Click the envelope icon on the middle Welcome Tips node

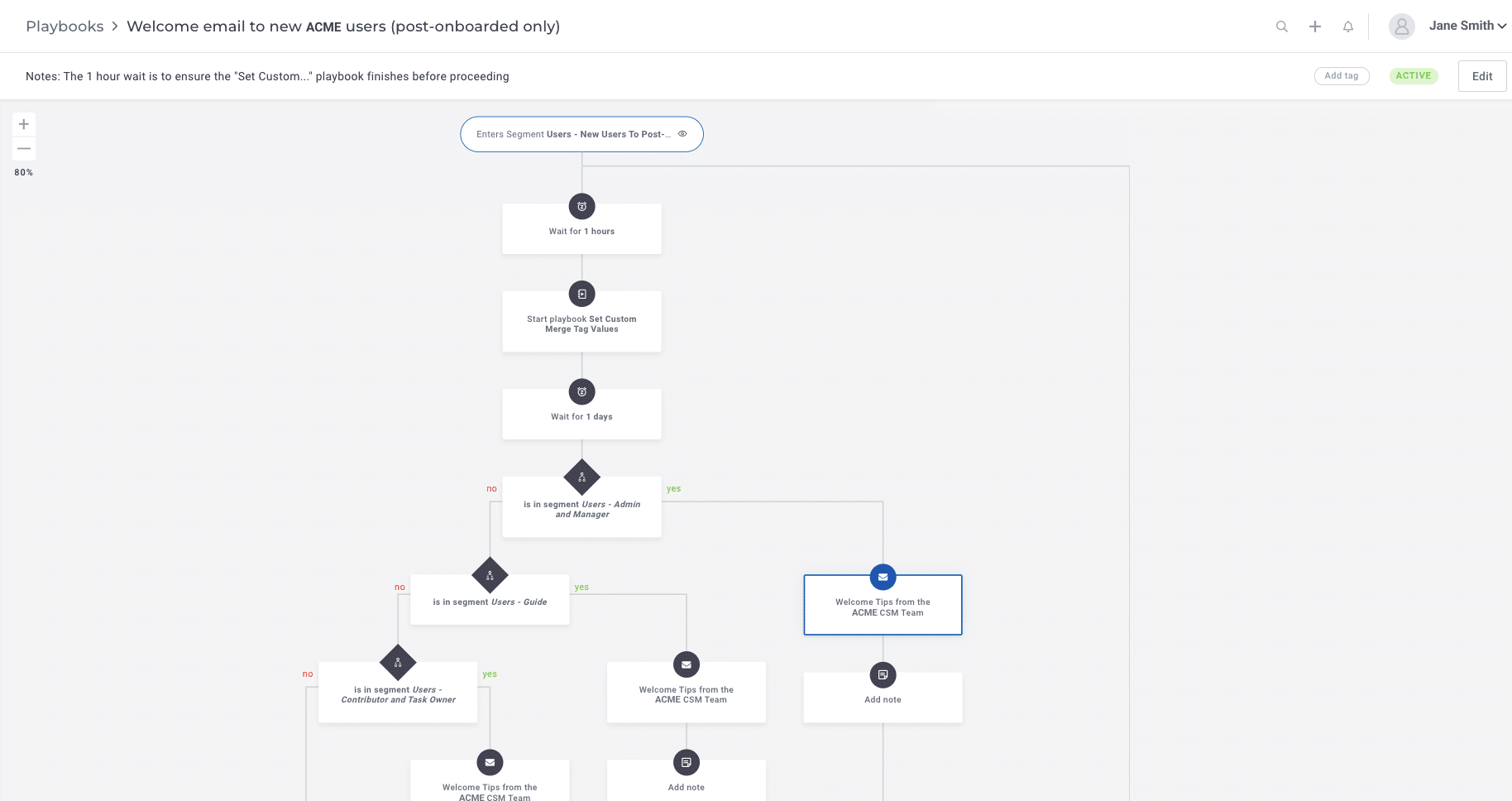(x=686, y=664)
